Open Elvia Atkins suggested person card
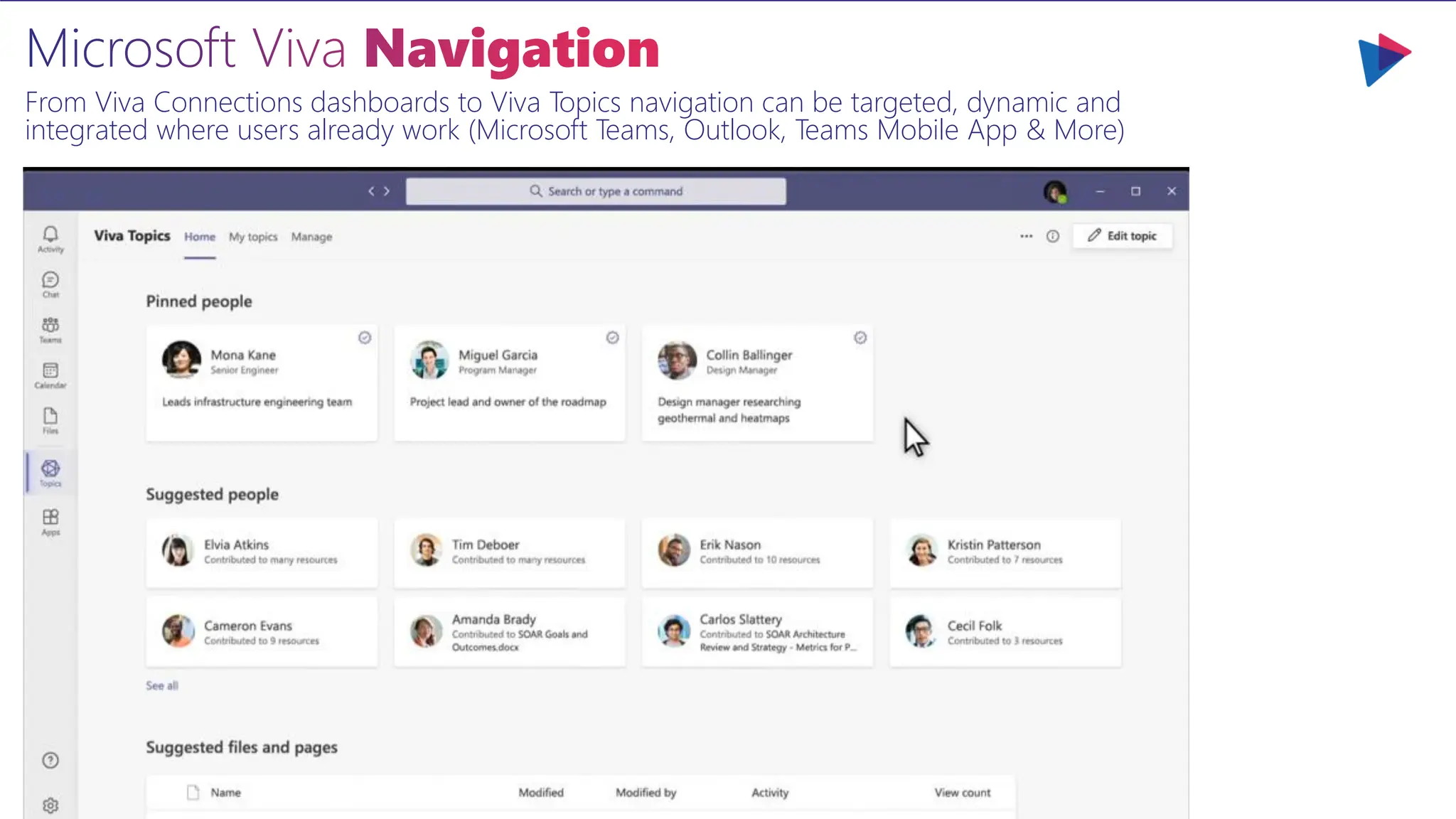 coord(262,552)
